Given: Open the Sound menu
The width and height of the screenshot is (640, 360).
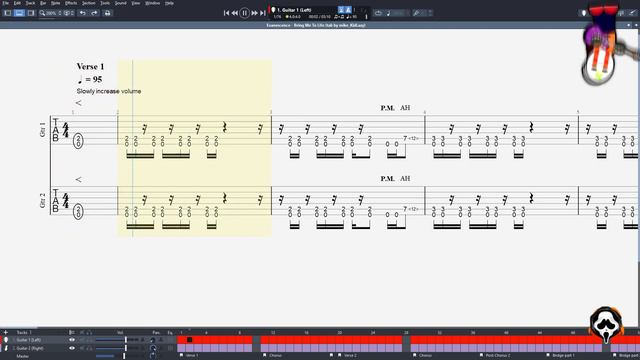Looking at the screenshot, I should point(120,3).
